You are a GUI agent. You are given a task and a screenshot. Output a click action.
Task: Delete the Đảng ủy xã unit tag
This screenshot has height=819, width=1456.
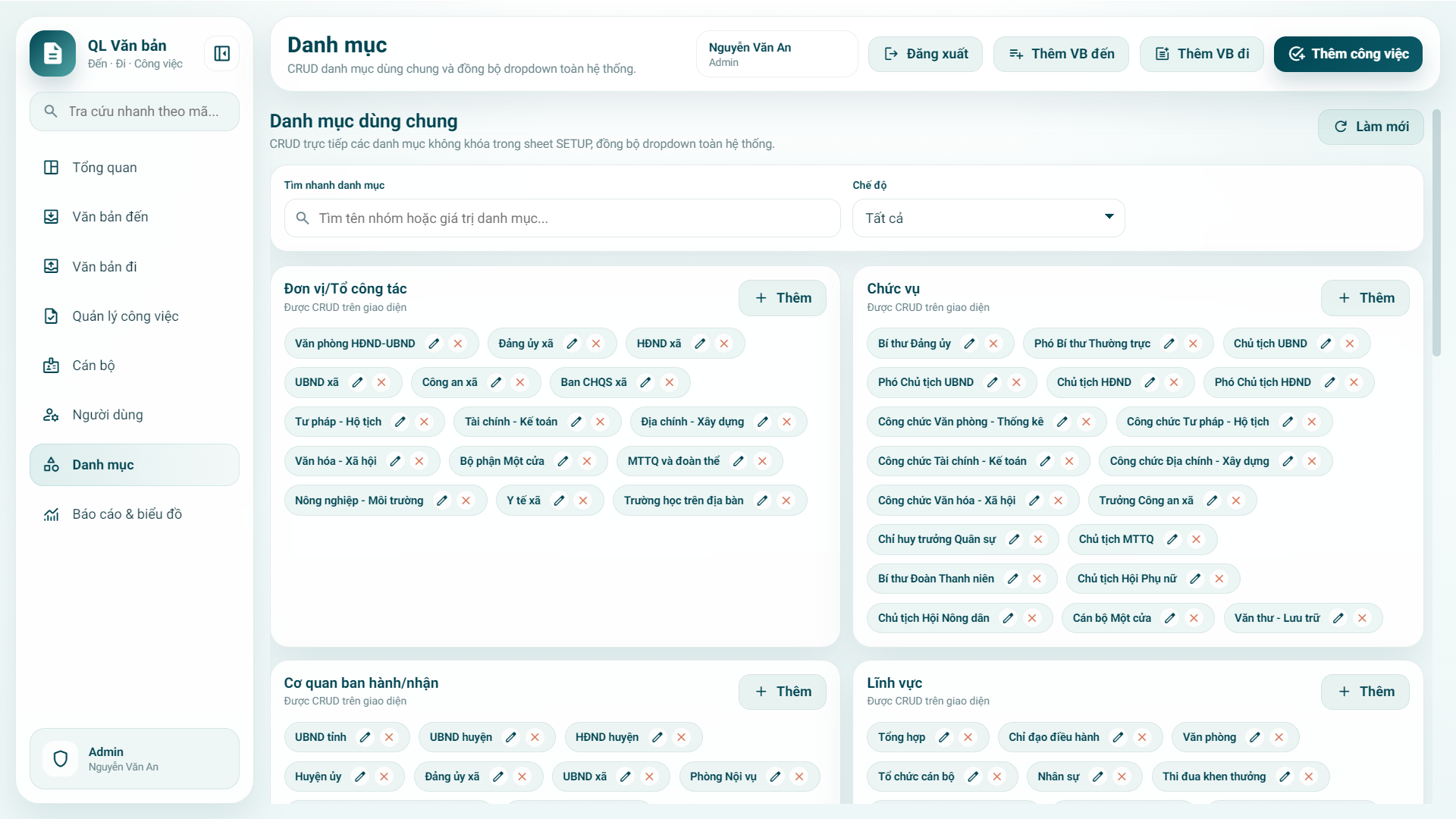point(596,344)
